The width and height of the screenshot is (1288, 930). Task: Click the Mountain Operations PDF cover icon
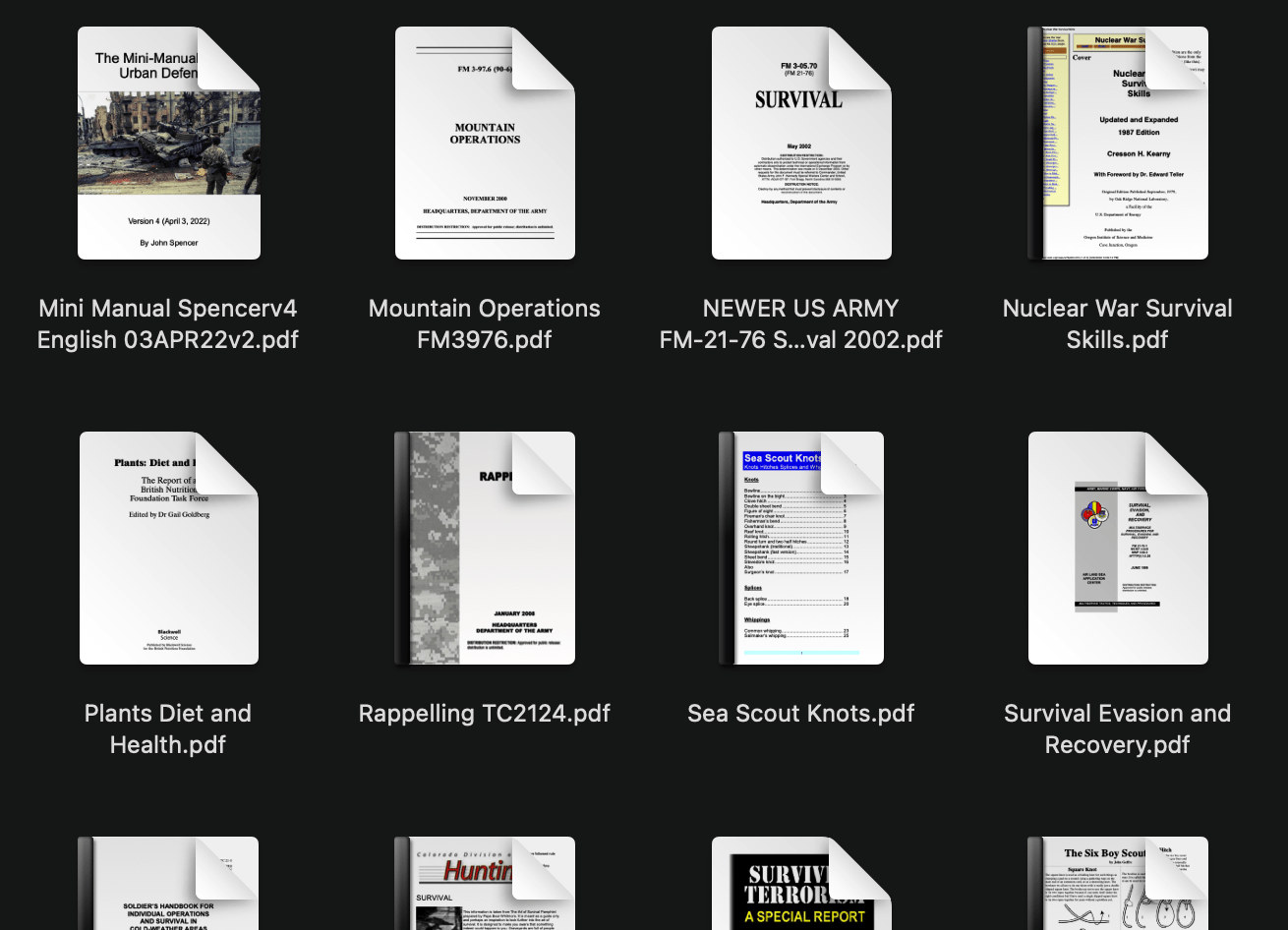485,144
